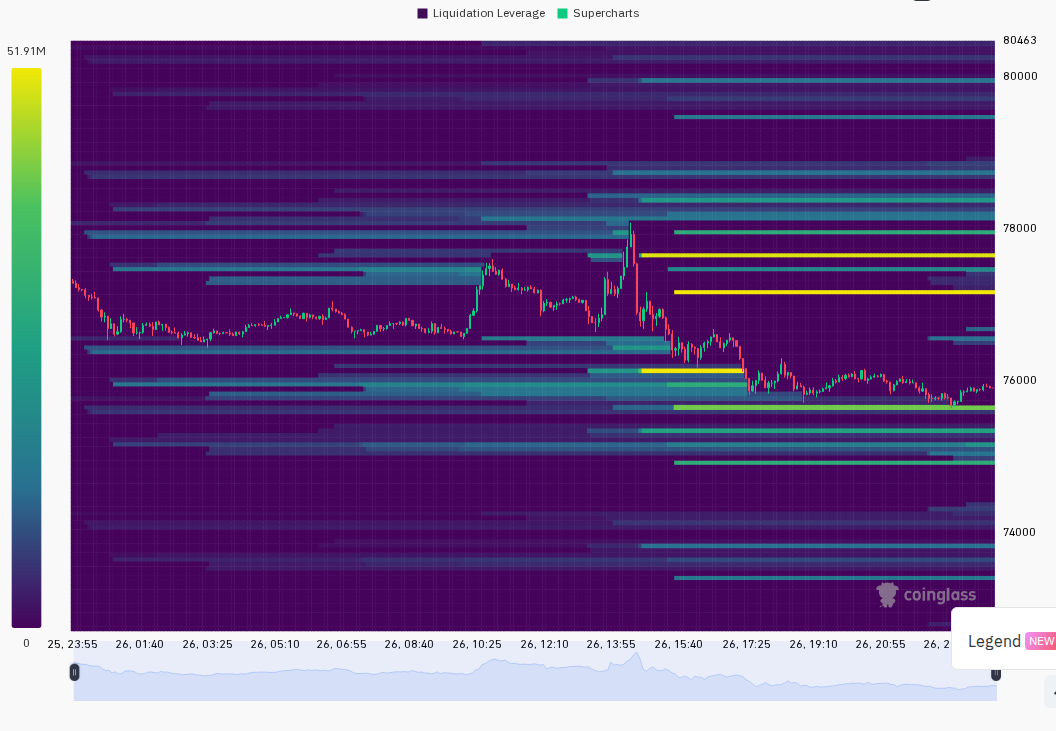Image resolution: width=1056 pixels, height=731 pixels.
Task: Click the heatmap color scale gradient bar
Action: pyautogui.click(x=26, y=348)
